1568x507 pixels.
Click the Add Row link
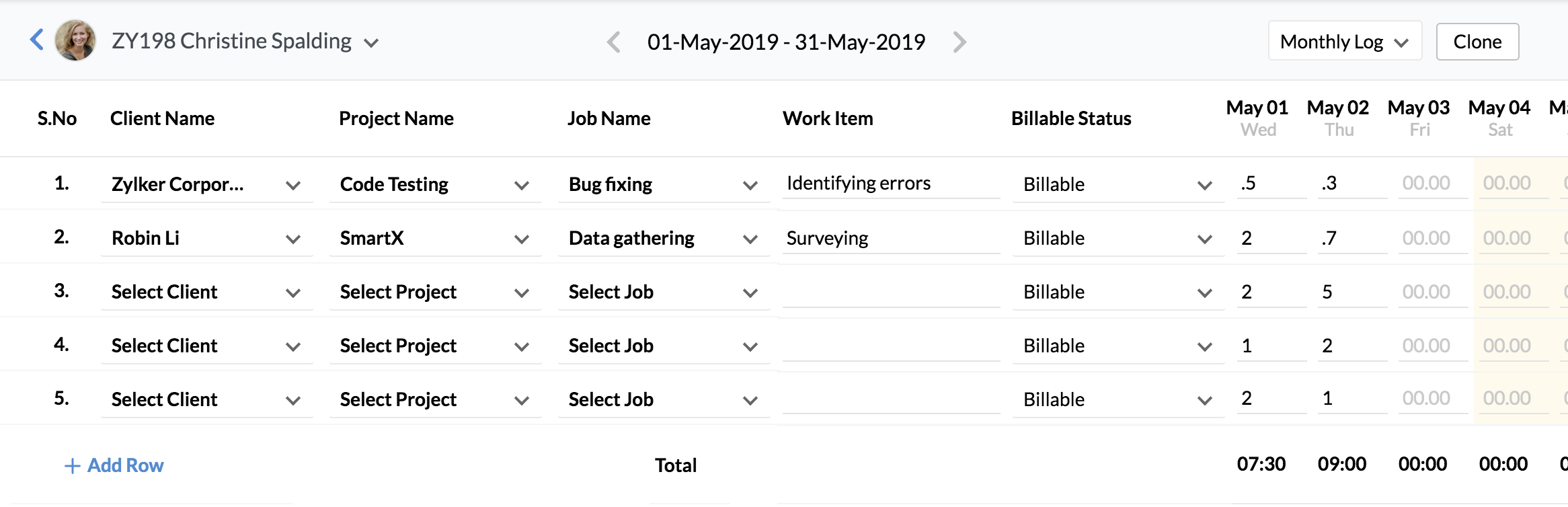pos(114,465)
